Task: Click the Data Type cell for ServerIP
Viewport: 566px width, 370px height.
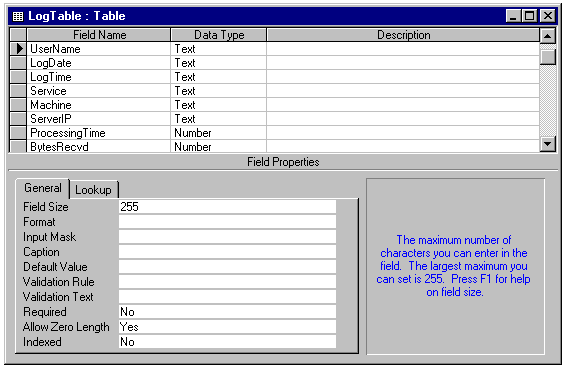Action: pyautogui.click(x=218, y=119)
